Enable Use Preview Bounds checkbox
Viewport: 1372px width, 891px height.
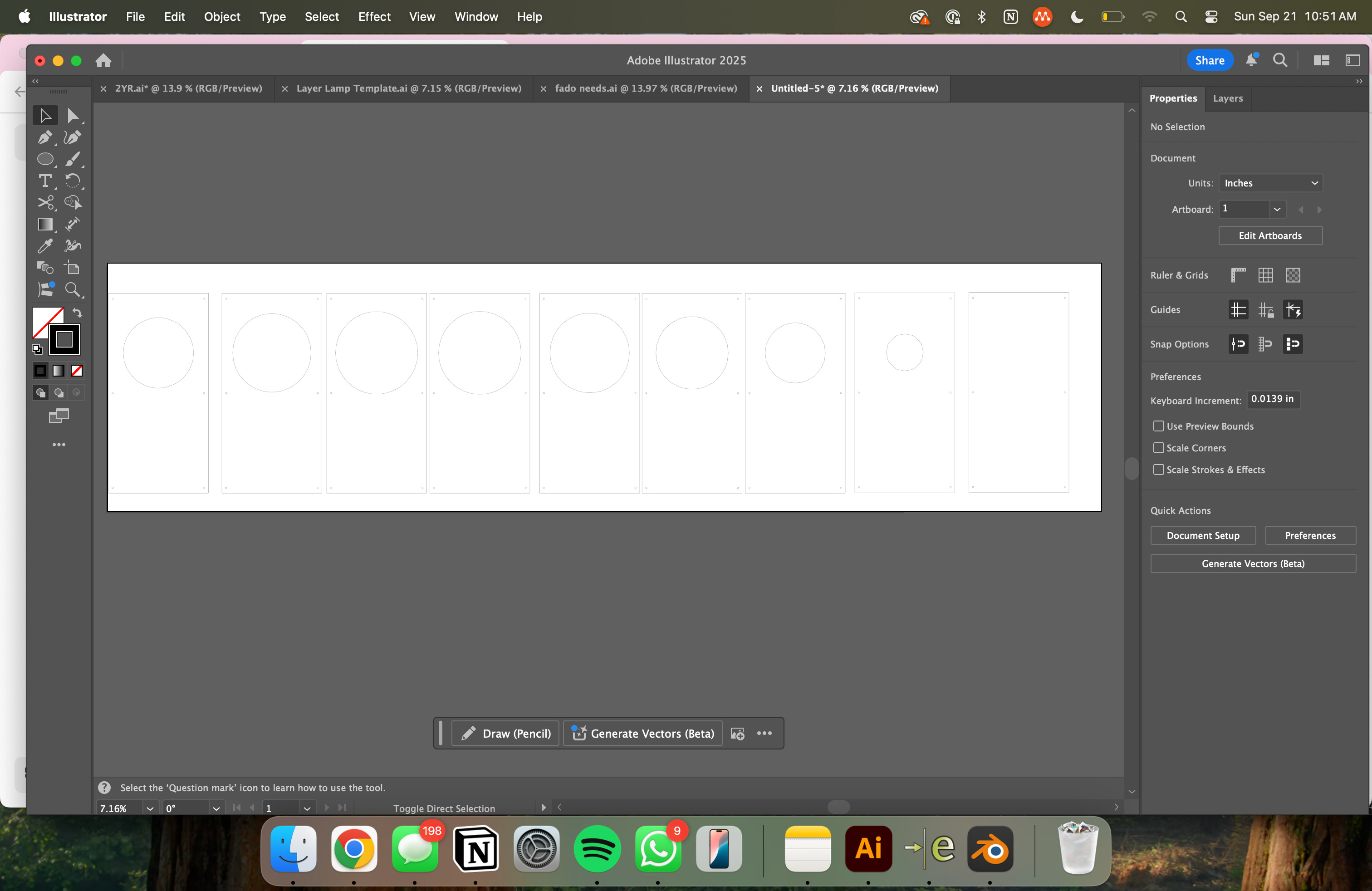click(1158, 426)
